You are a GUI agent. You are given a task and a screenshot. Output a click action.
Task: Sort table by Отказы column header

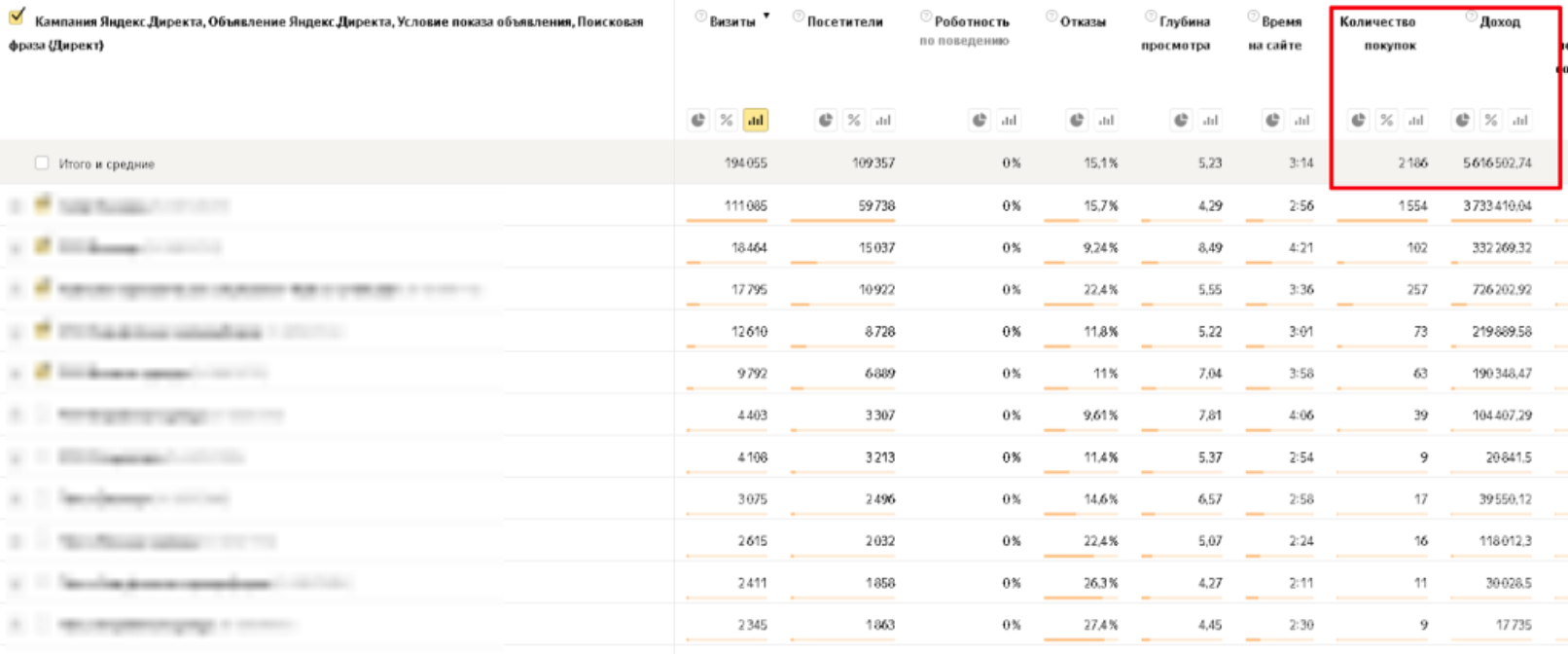click(x=1083, y=21)
